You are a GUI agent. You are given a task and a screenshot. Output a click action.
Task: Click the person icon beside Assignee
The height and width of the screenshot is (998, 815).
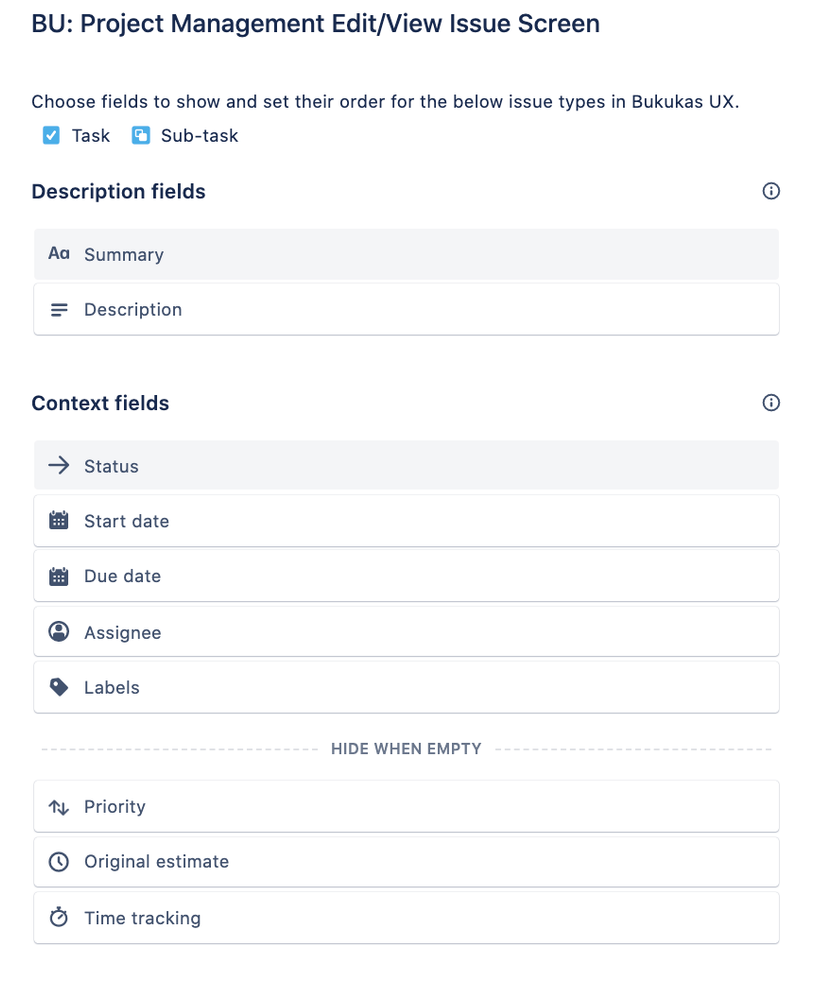(59, 632)
